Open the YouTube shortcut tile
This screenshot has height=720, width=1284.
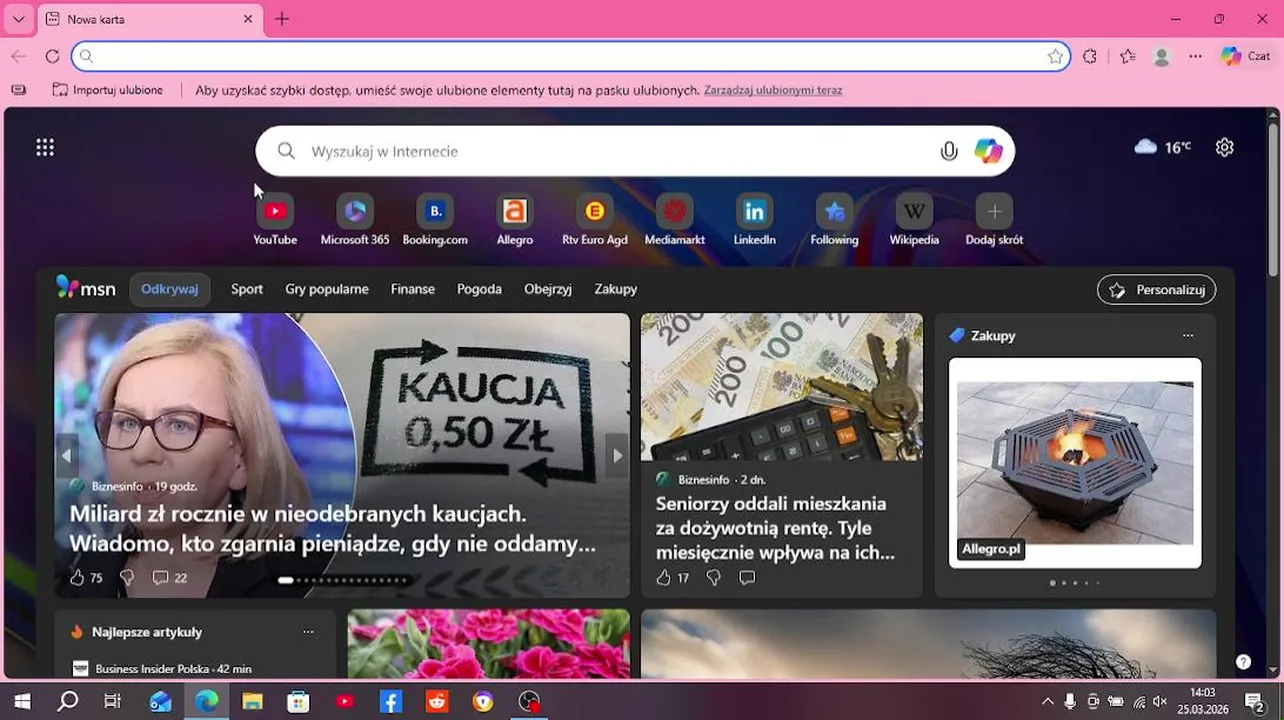point(275,219)
